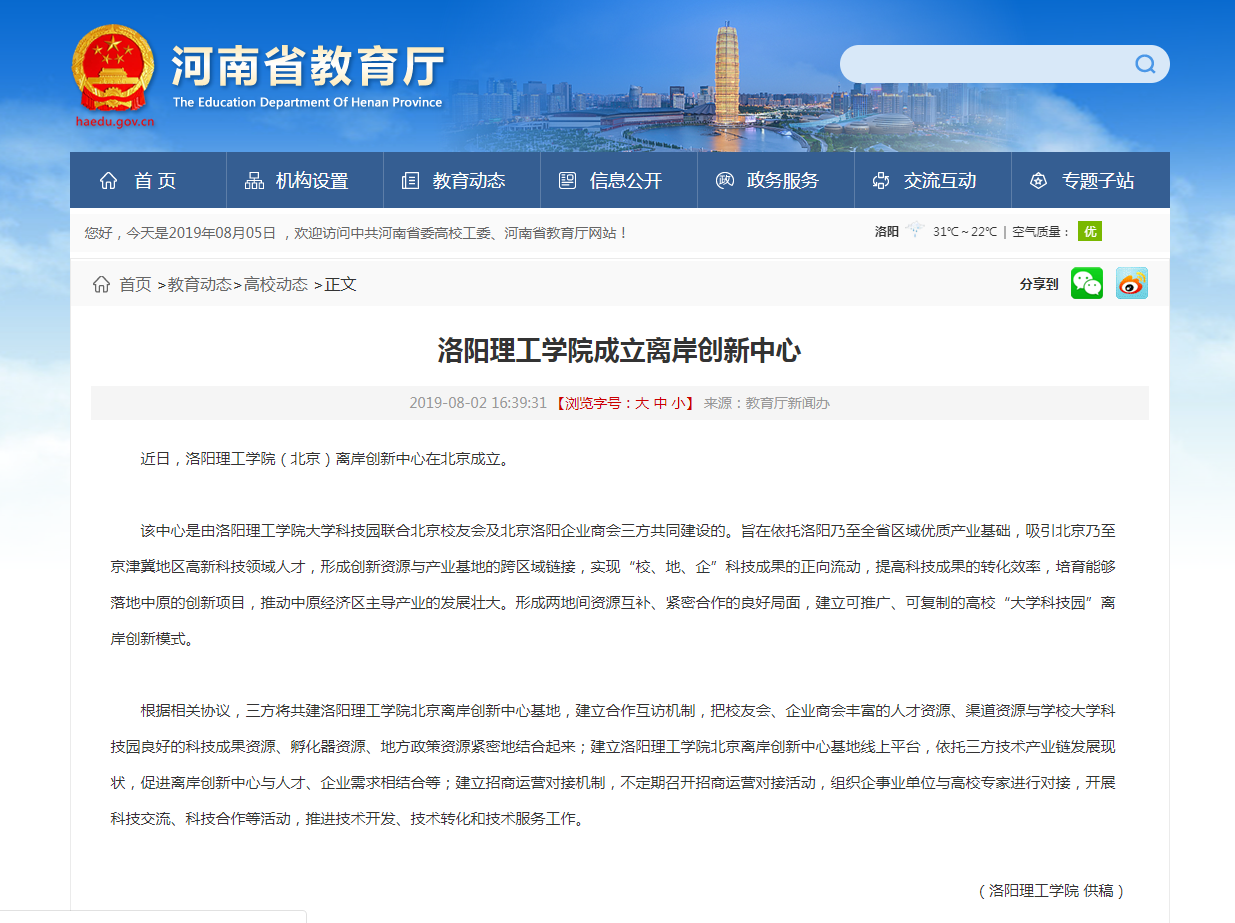Share article via WeChat icon
Screen dimensions: 1235x923
point(1087,284)
